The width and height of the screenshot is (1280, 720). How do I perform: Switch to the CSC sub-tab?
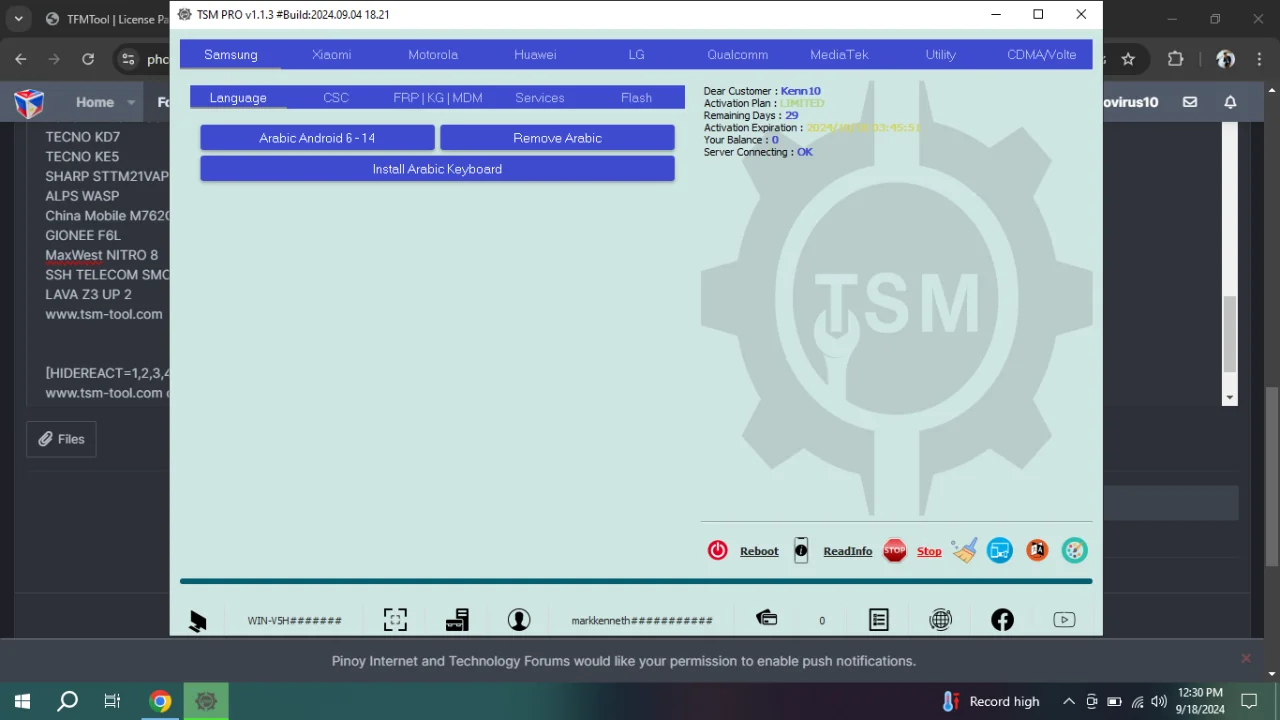[336, 97]
